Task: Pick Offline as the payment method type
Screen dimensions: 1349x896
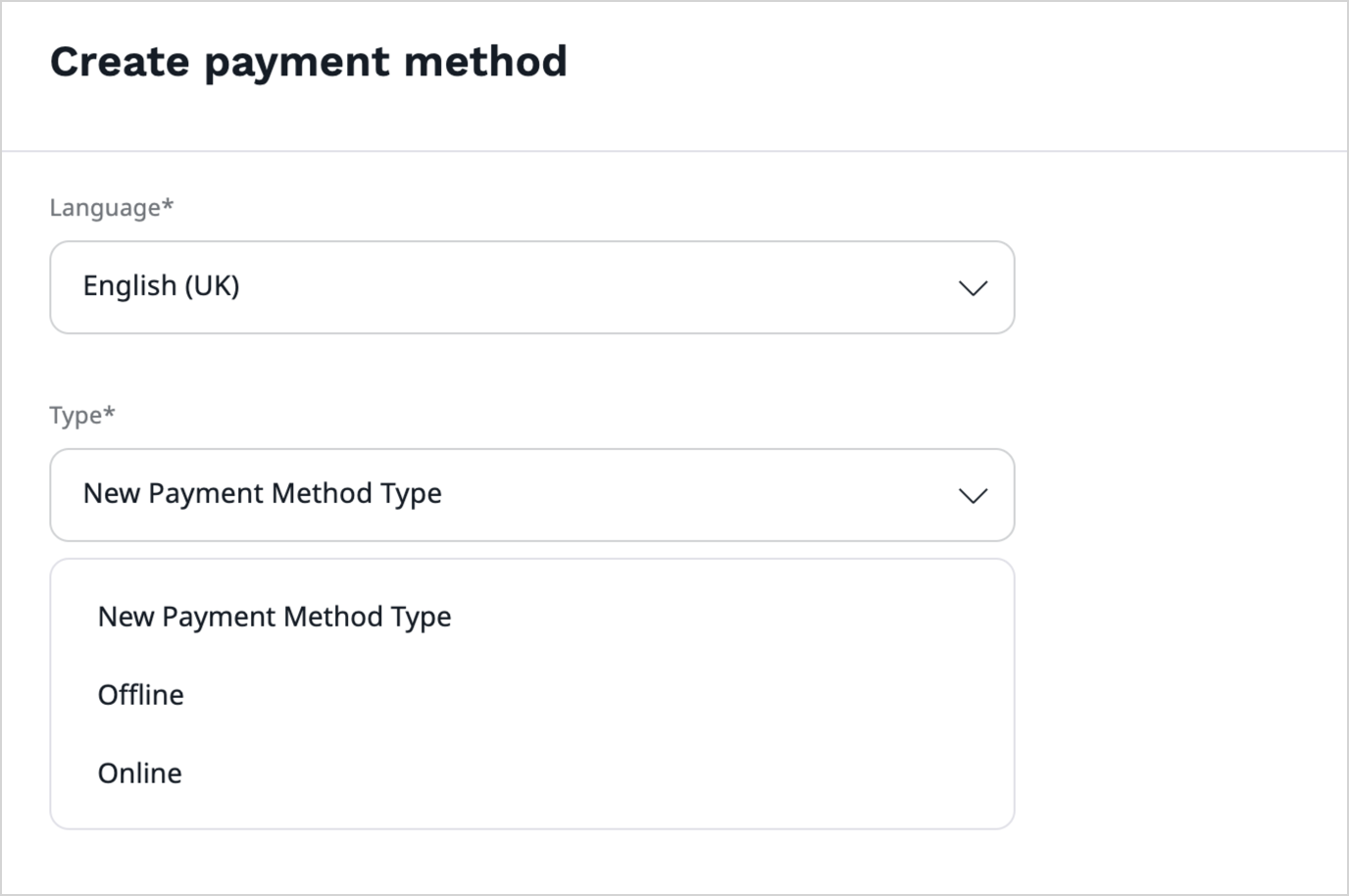Action: (x=140, y=694)
